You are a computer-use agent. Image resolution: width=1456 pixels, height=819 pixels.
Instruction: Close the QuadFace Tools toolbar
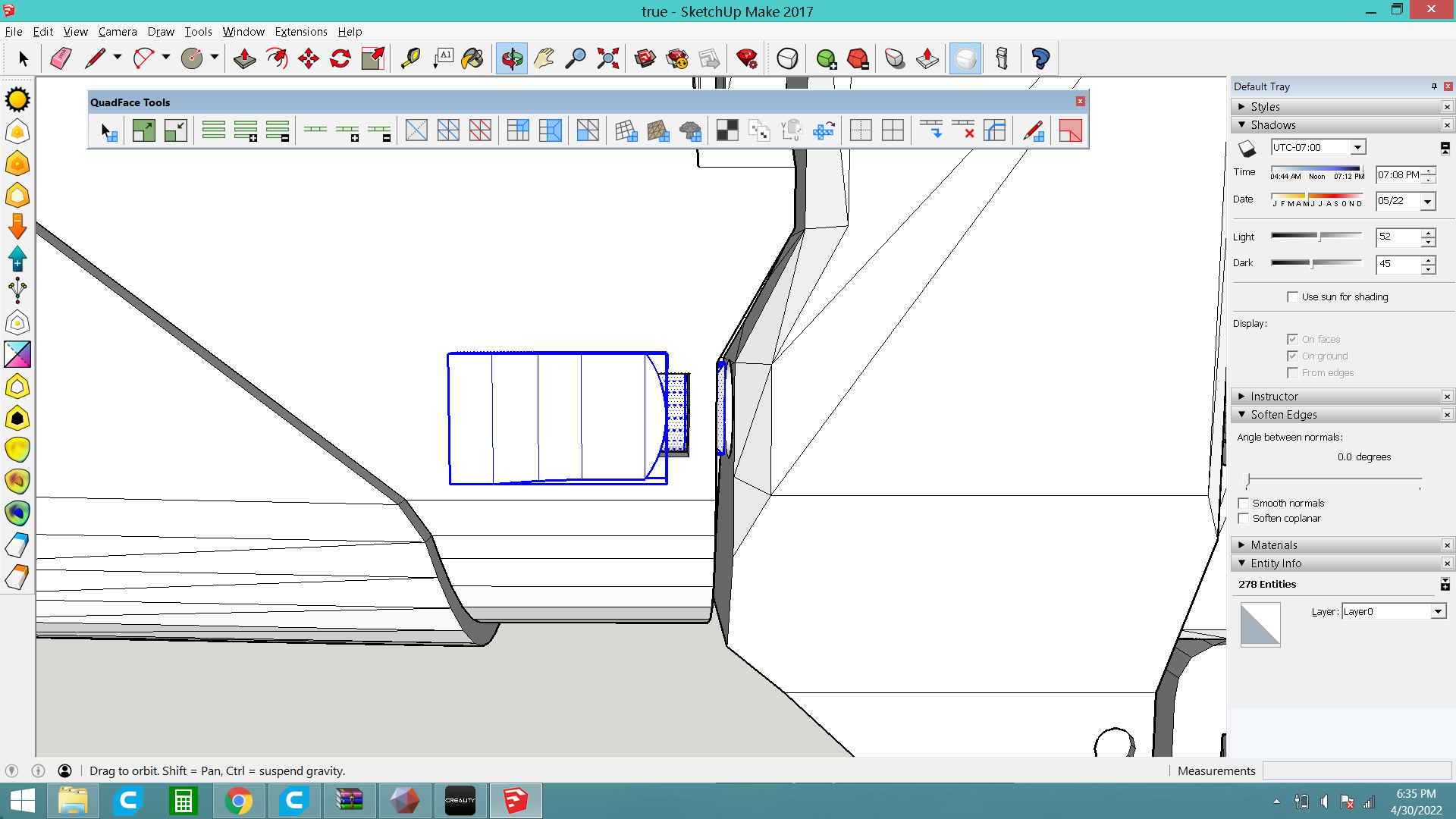point(1080,102)
